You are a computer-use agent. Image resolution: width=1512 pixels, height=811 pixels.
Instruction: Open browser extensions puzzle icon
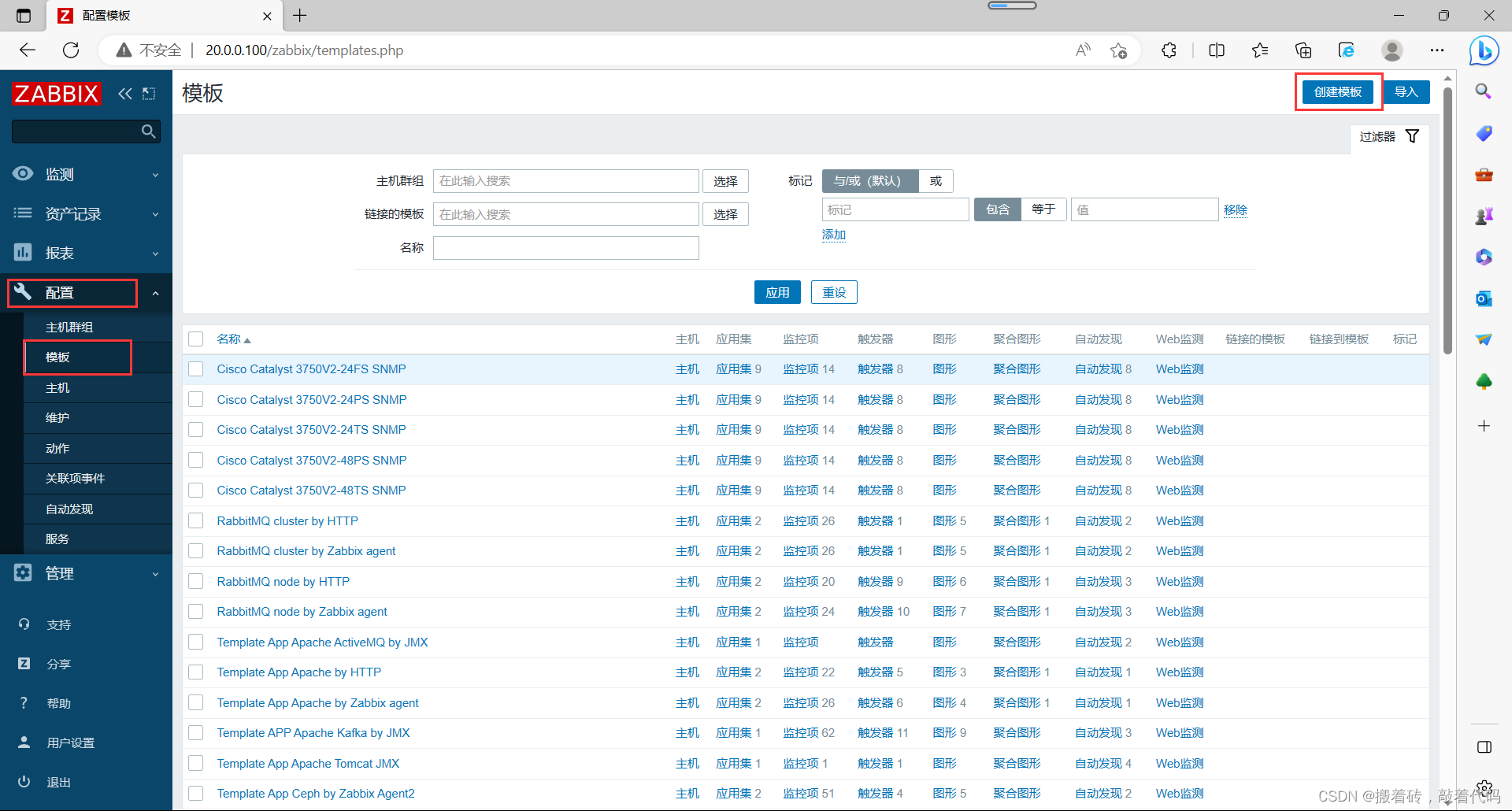pos(1169,50)
